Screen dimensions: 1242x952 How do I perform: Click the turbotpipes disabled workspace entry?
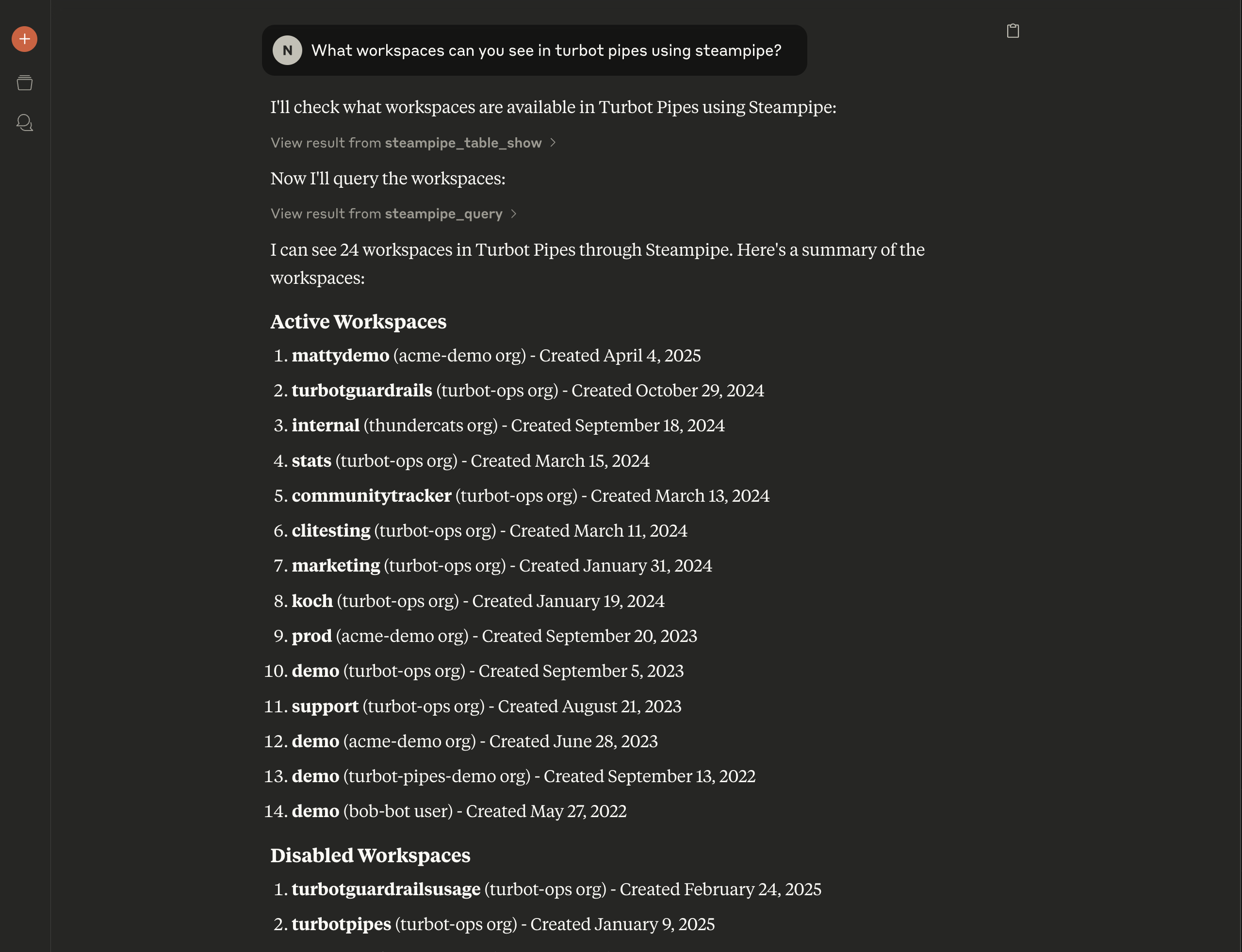[341, 924]
